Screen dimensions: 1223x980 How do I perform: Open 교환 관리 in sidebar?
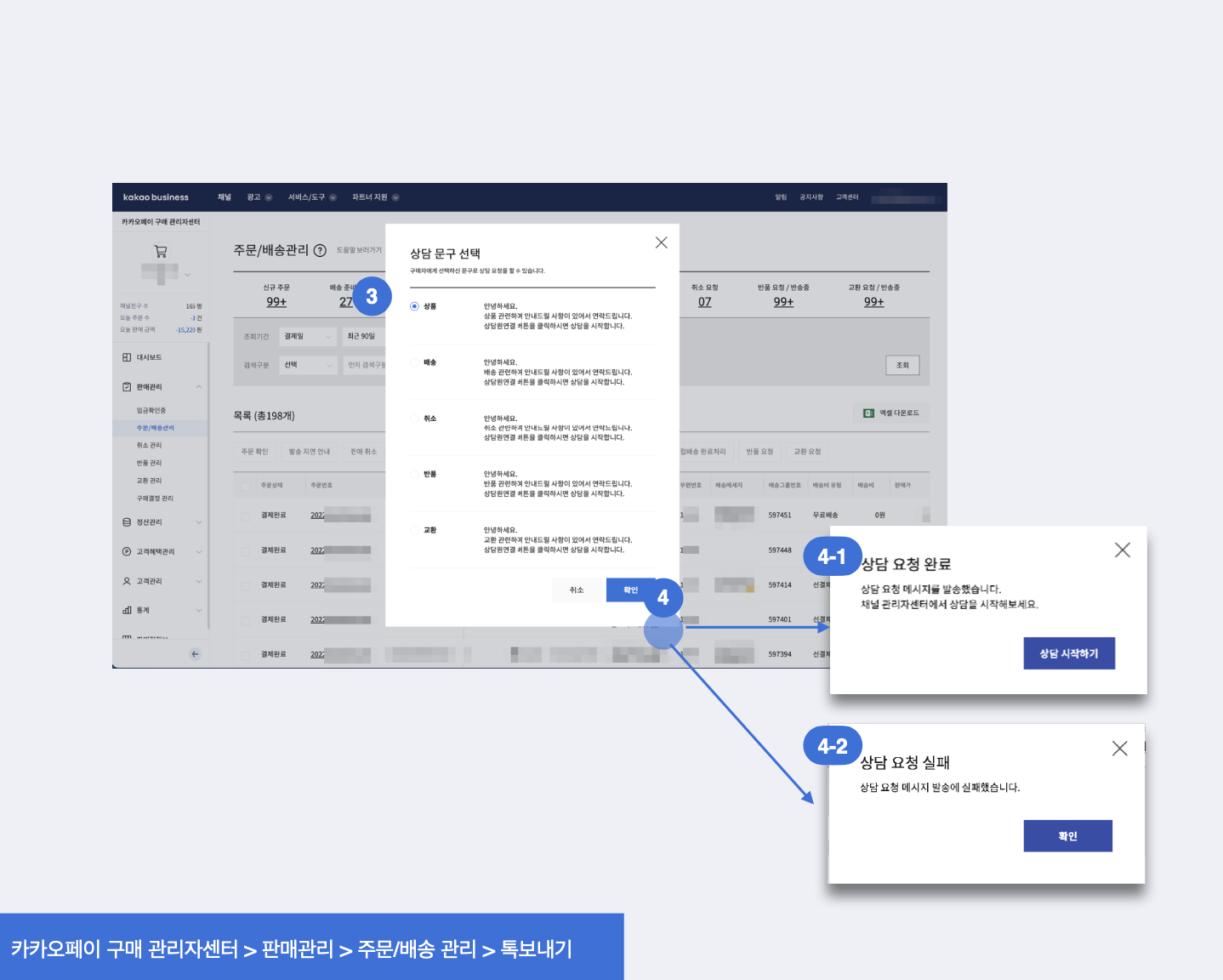pyautogui.click(x=149, y=481)
